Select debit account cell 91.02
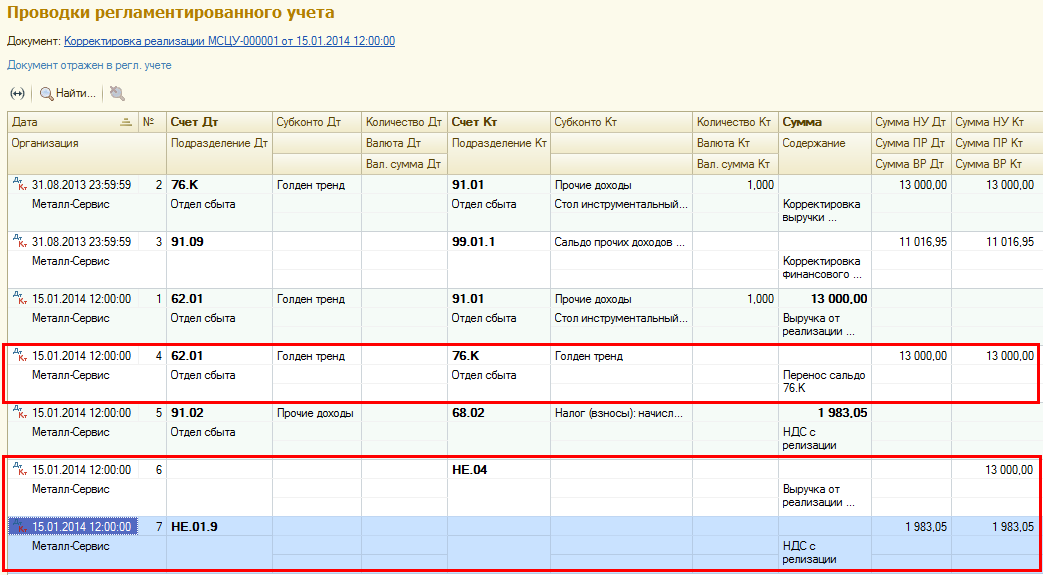 click(x=220, y=413)
